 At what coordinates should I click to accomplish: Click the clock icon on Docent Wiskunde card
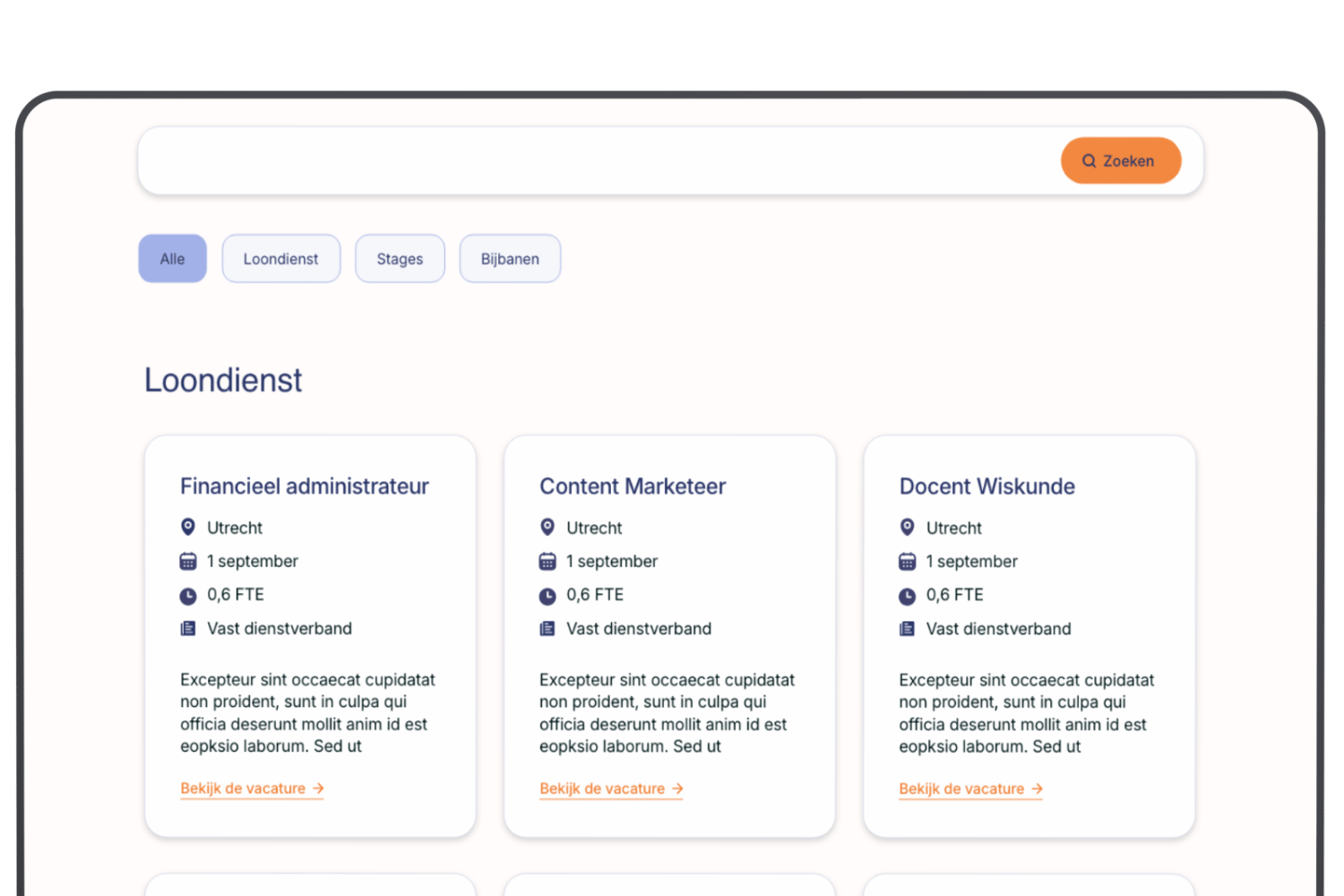907,596
